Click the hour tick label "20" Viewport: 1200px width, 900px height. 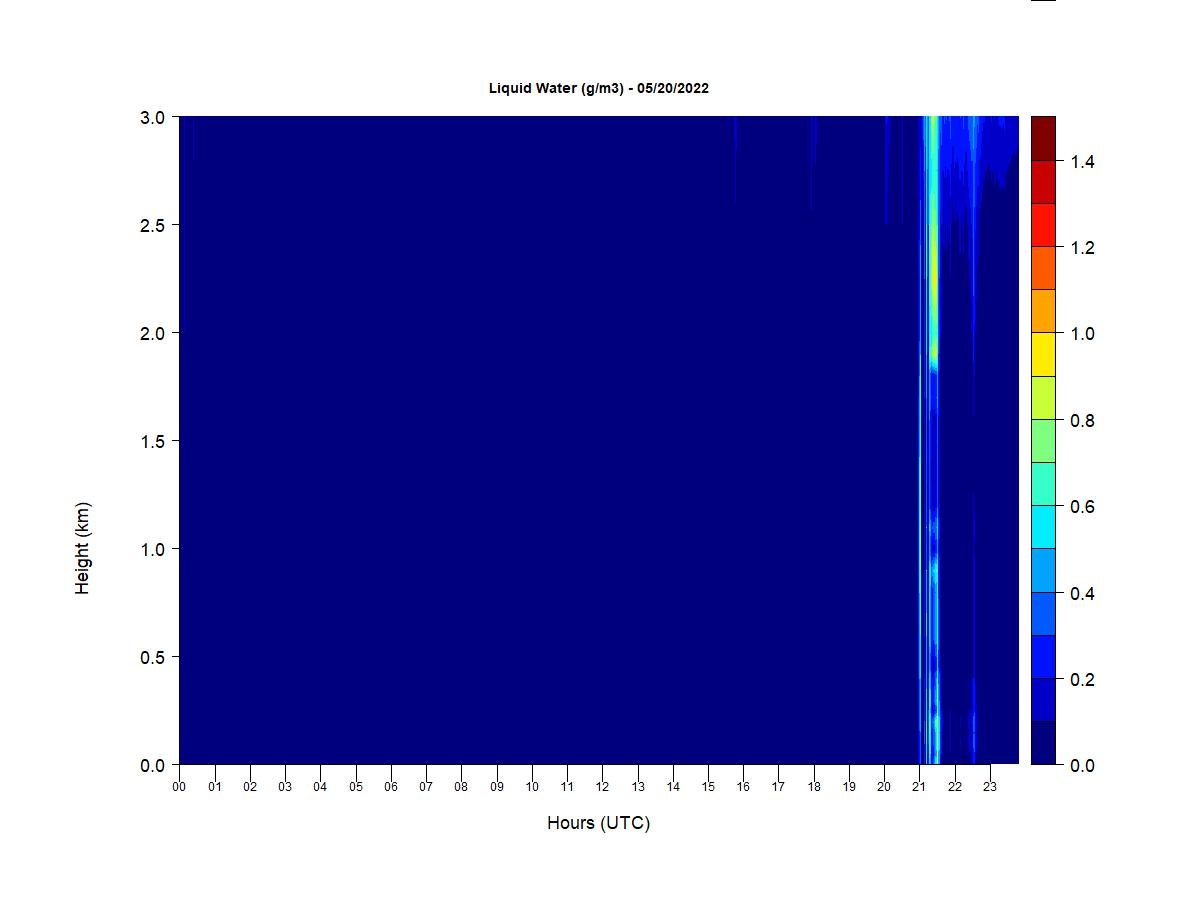coord(884,787)
